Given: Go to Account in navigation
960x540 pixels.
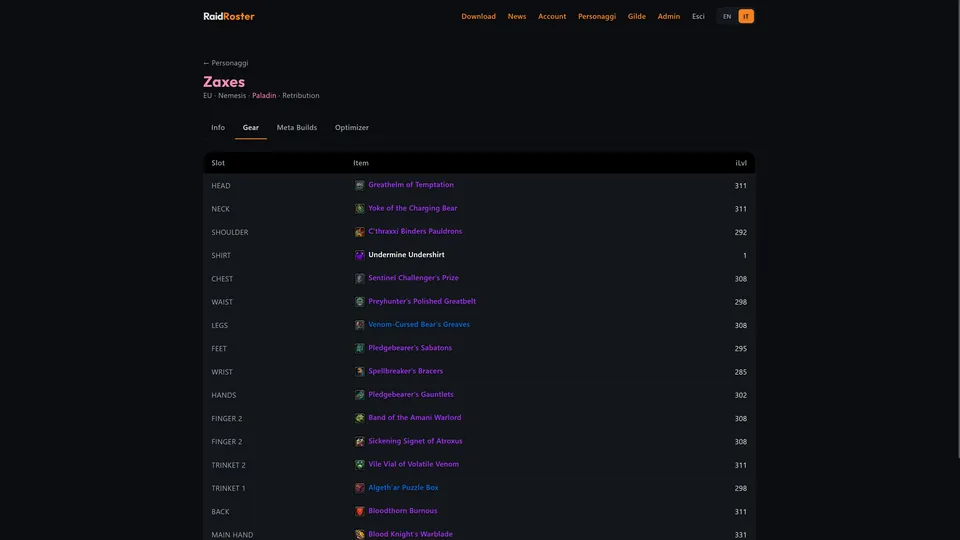Looking at the screenshot, I should point(552,17).
